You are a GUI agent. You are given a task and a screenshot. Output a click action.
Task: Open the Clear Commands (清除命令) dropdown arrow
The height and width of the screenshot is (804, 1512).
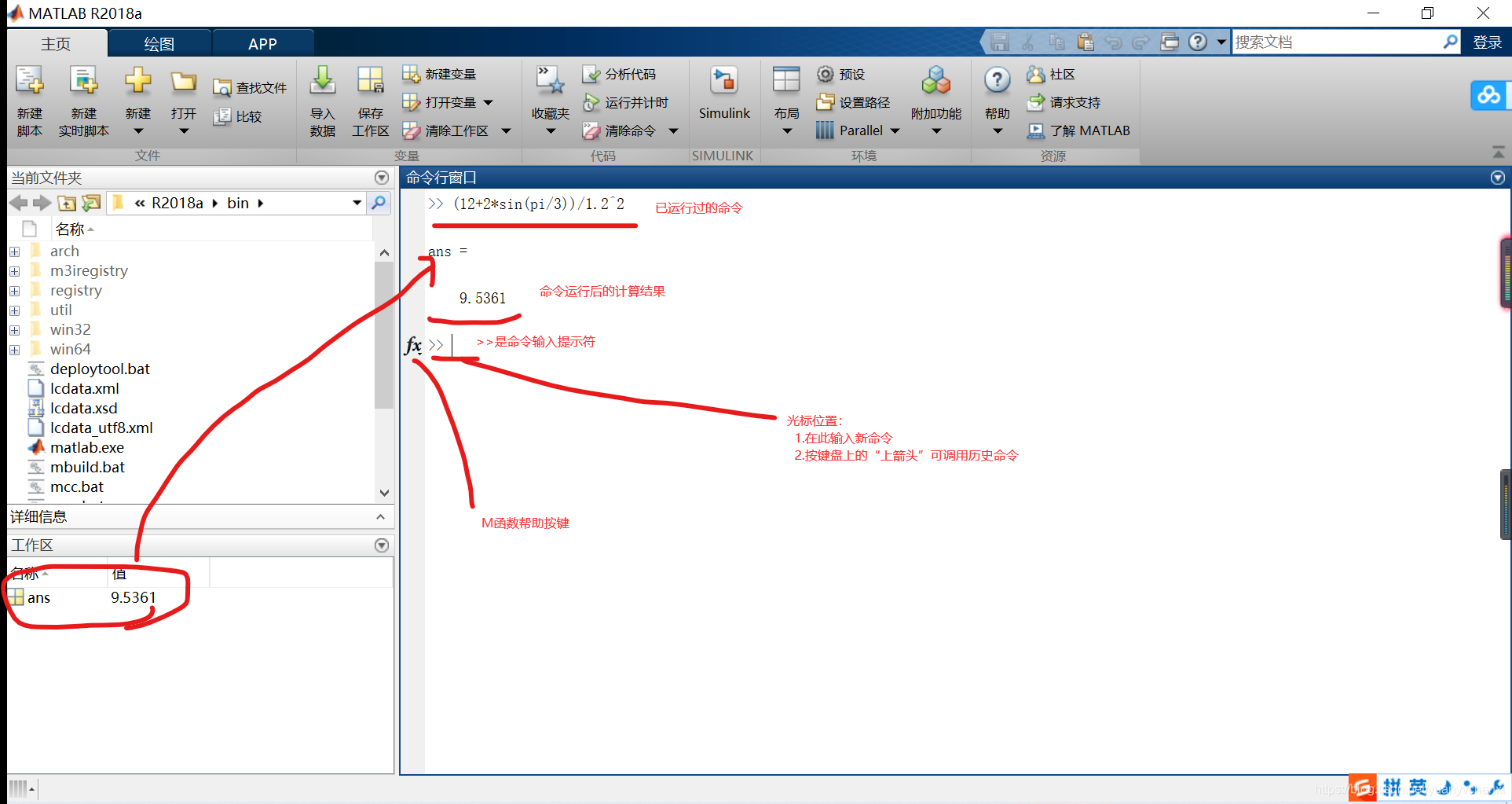pos(673,131)
